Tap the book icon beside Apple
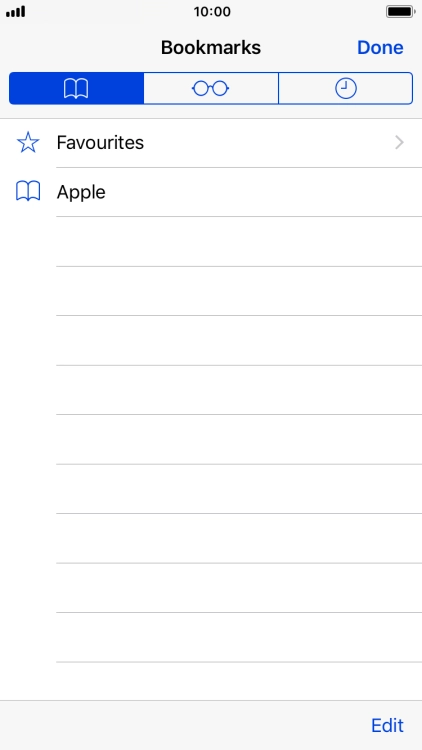422x750 pixels. click(x=28, y=191)
